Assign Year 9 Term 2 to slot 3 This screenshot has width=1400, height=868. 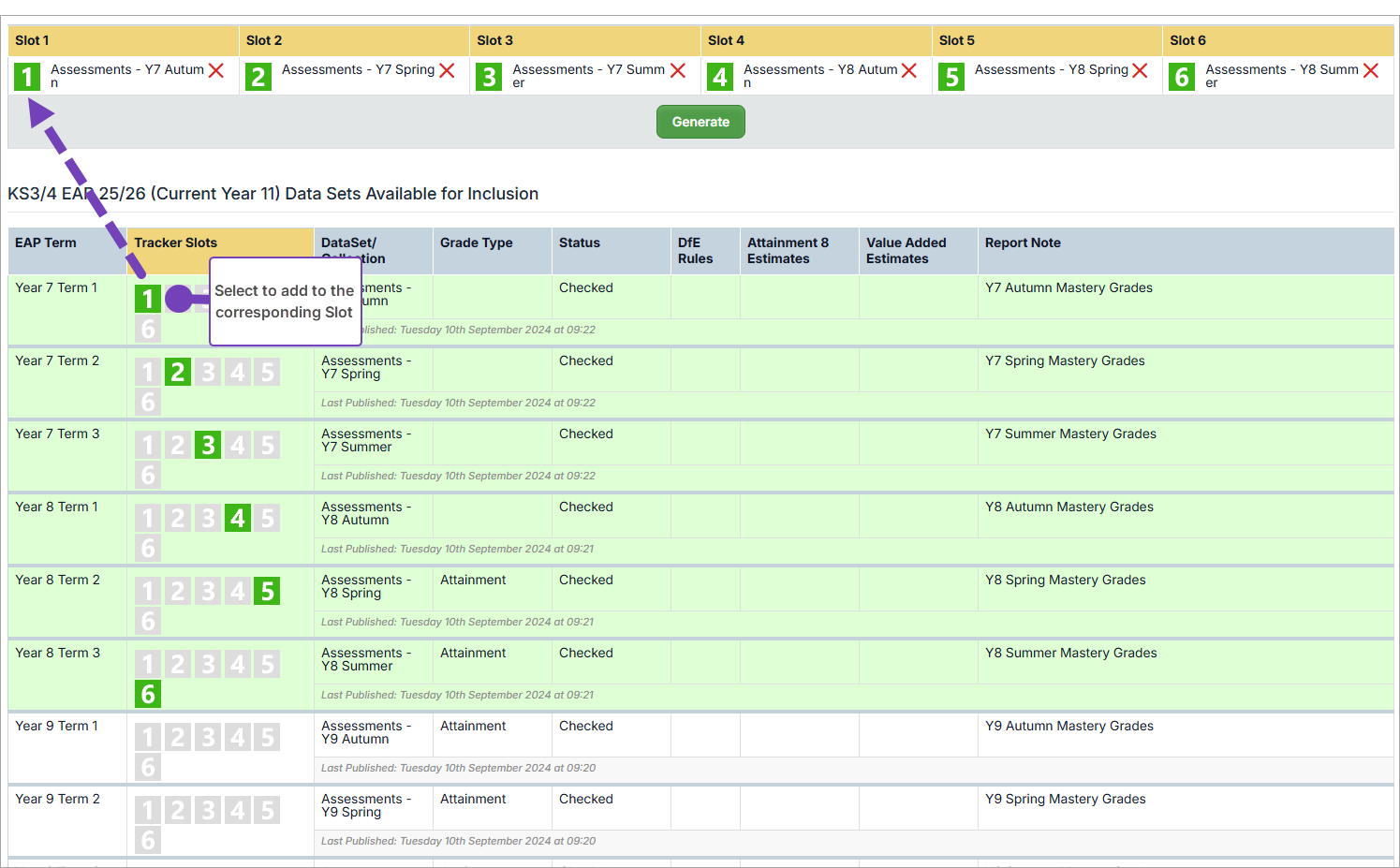[208, 810]
